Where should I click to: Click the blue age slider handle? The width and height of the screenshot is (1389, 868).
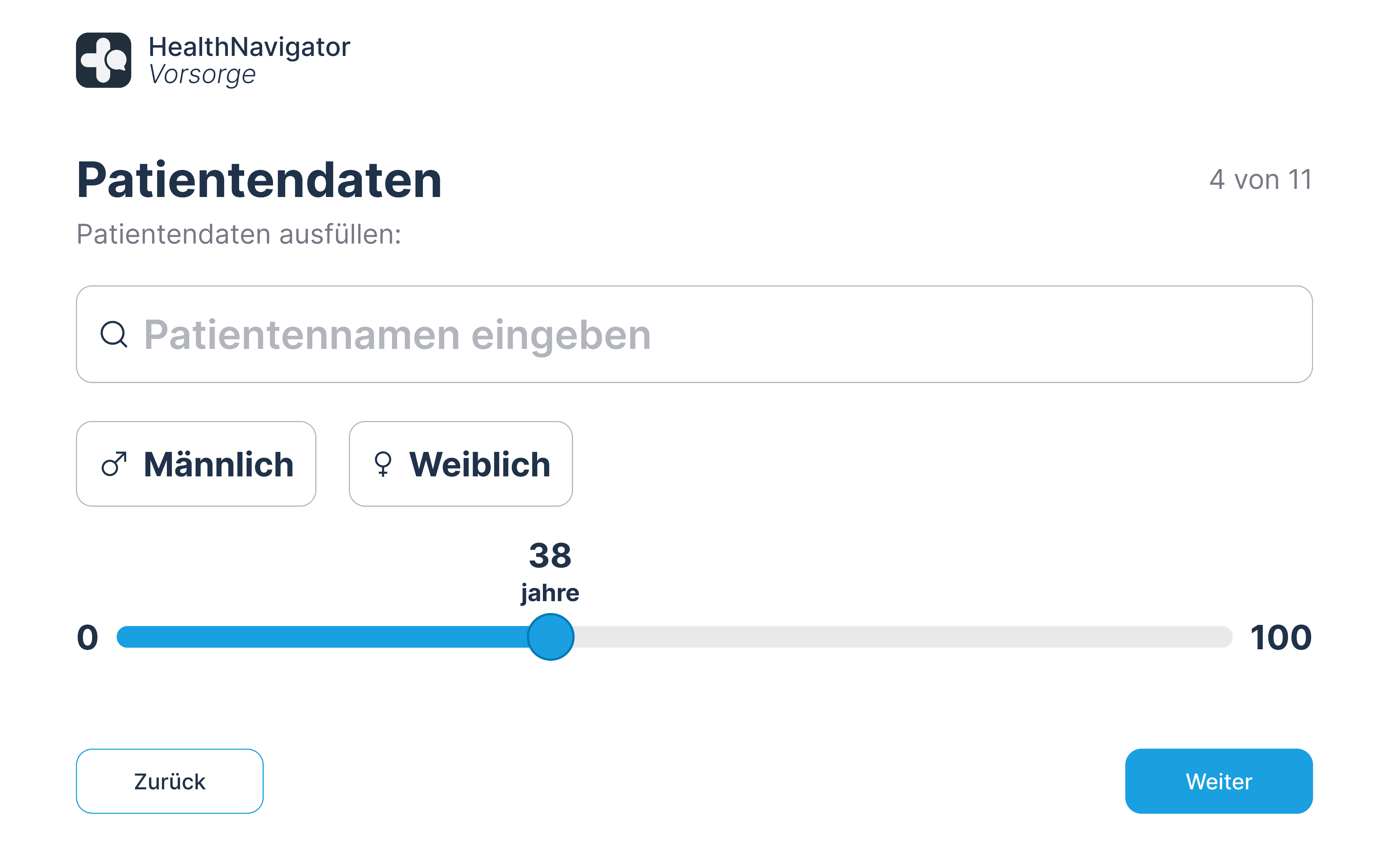click(x=550, y=637)
